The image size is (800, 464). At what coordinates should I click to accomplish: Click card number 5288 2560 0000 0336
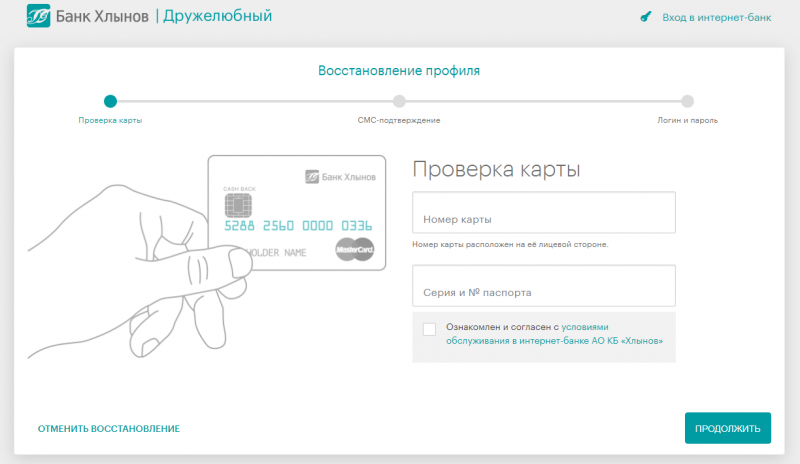click(298, 226)
